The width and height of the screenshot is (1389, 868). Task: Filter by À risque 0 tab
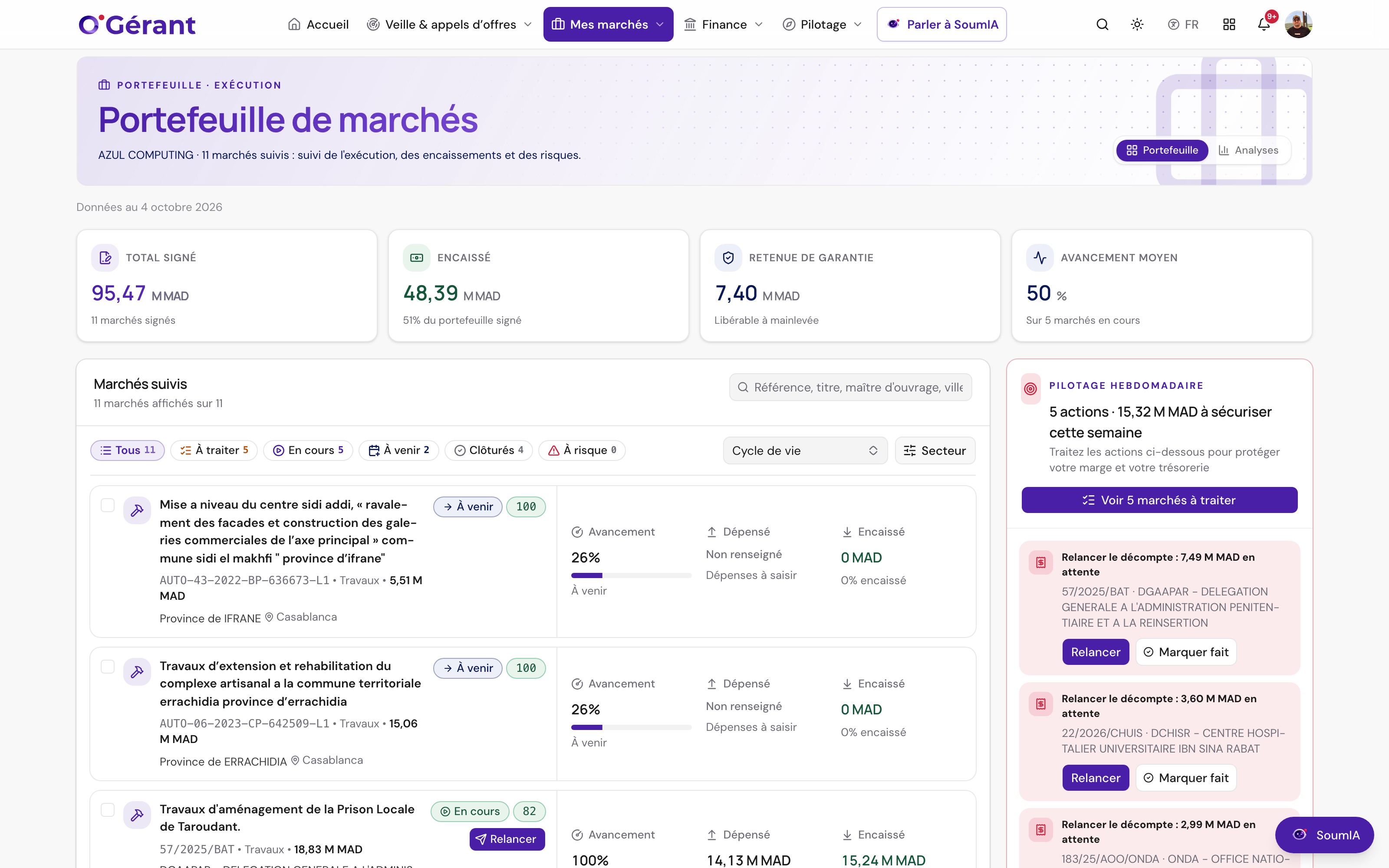pos(582,450)
